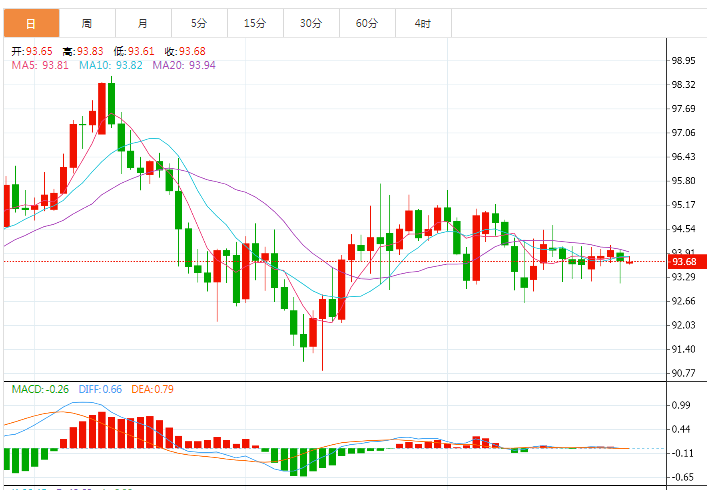Click the 97.69 price axis label

click(x=684, y=109)
